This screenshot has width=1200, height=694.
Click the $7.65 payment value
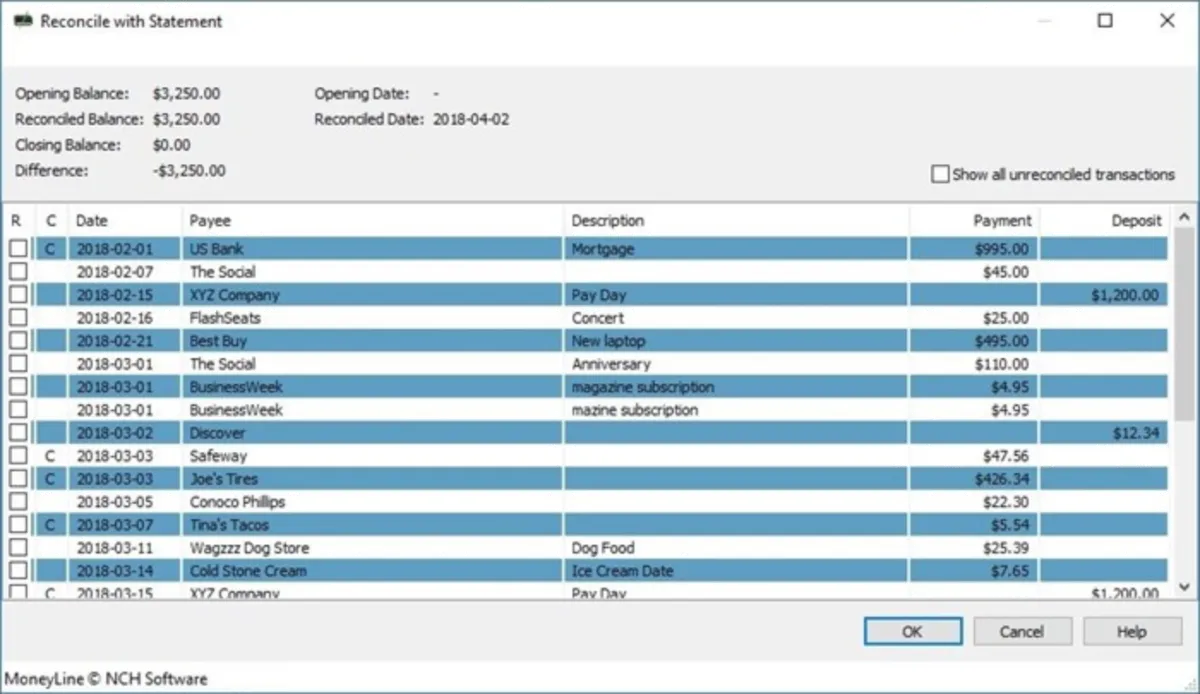click(1008, 571)
